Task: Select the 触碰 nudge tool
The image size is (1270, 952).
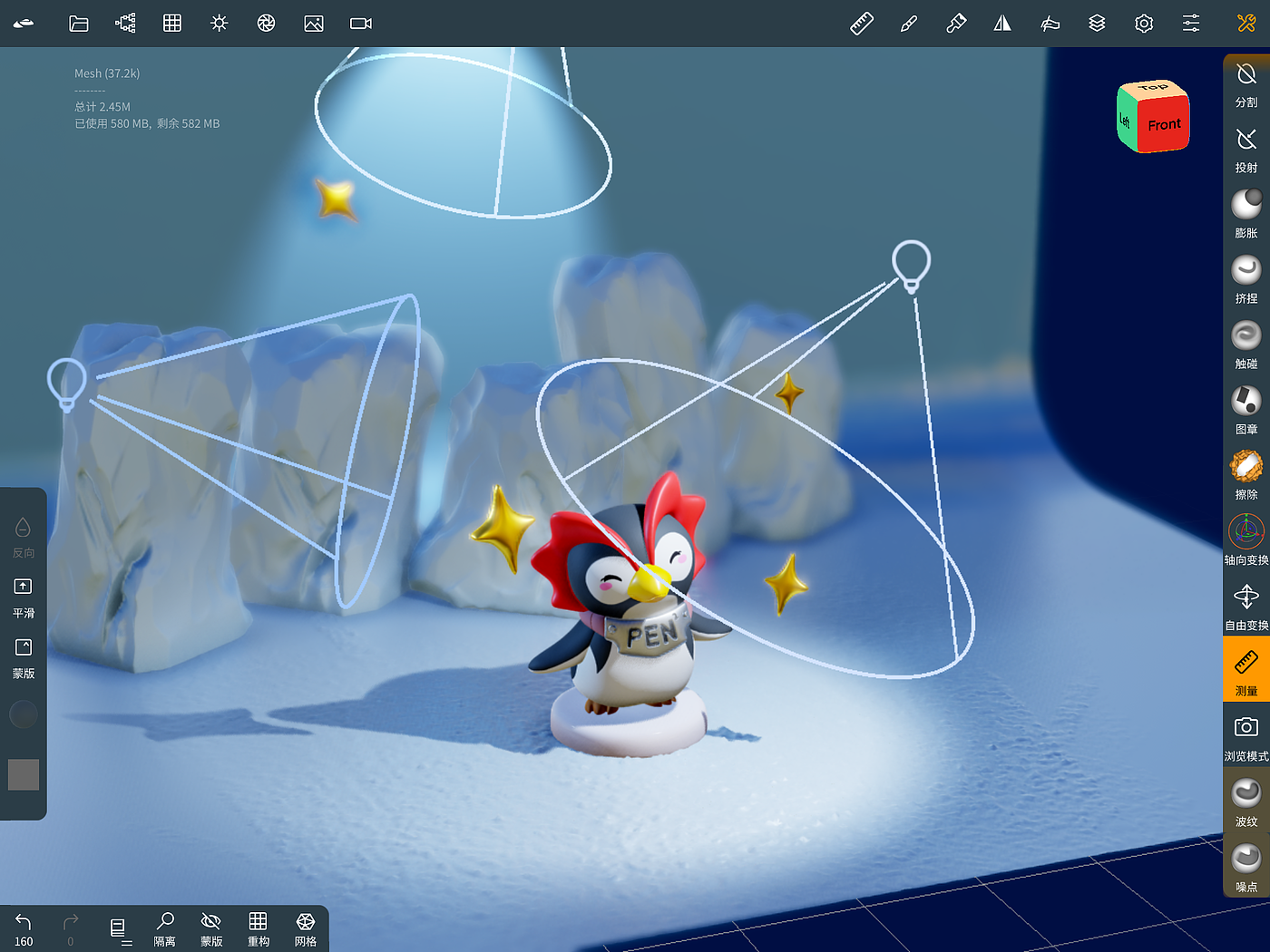Action: tap(1246, 345)
